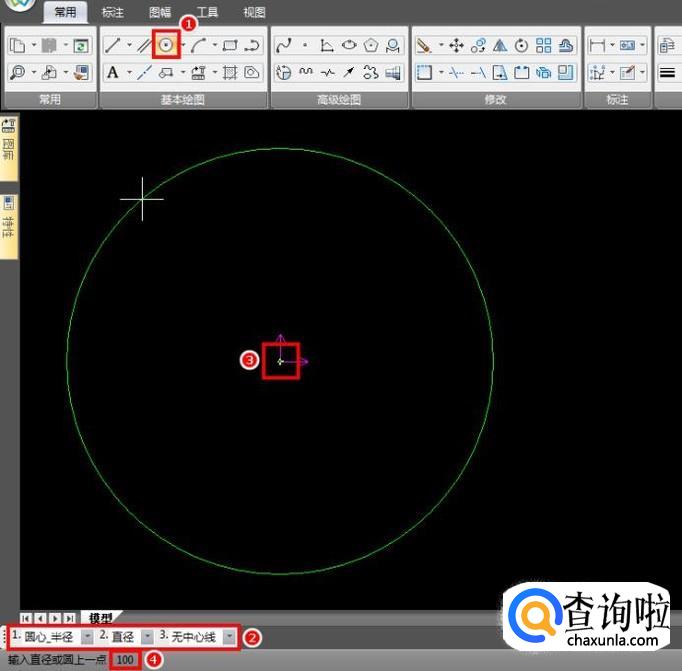Viewport: 682px width, 671px height.
Task: Open the 无中心线 dropdown
Action: pyautogui.click(x=230, y=637)
